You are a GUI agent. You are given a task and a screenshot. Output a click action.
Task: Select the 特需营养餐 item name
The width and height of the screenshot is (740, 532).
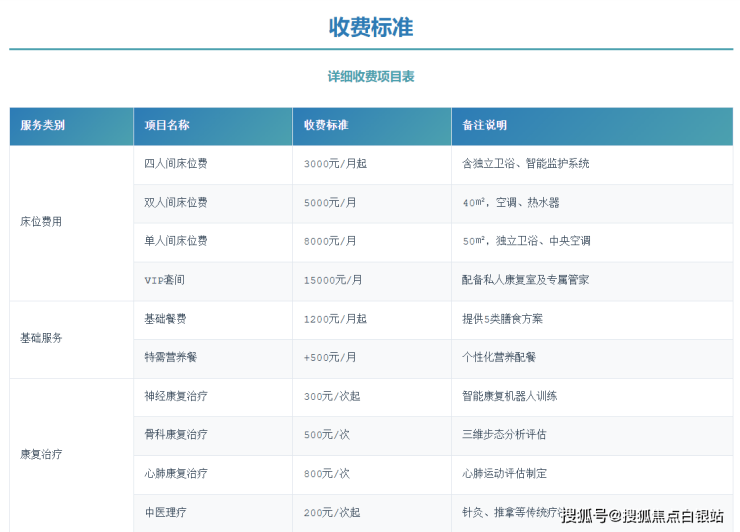(x=170, y=357)
